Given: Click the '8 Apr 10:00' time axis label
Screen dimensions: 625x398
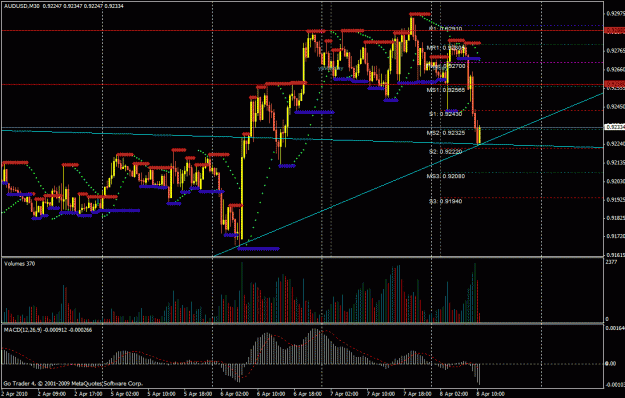Looking at the screenshot, I should pos(491,394).
